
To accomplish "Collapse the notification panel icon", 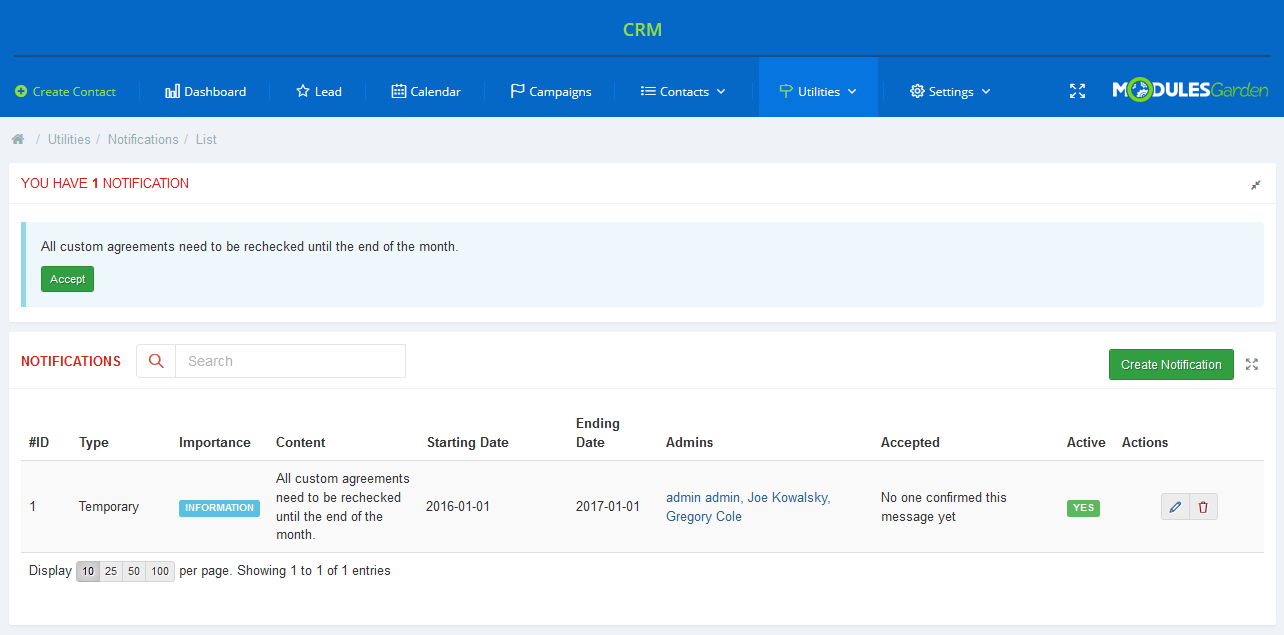I will [x=1256, y=185].
